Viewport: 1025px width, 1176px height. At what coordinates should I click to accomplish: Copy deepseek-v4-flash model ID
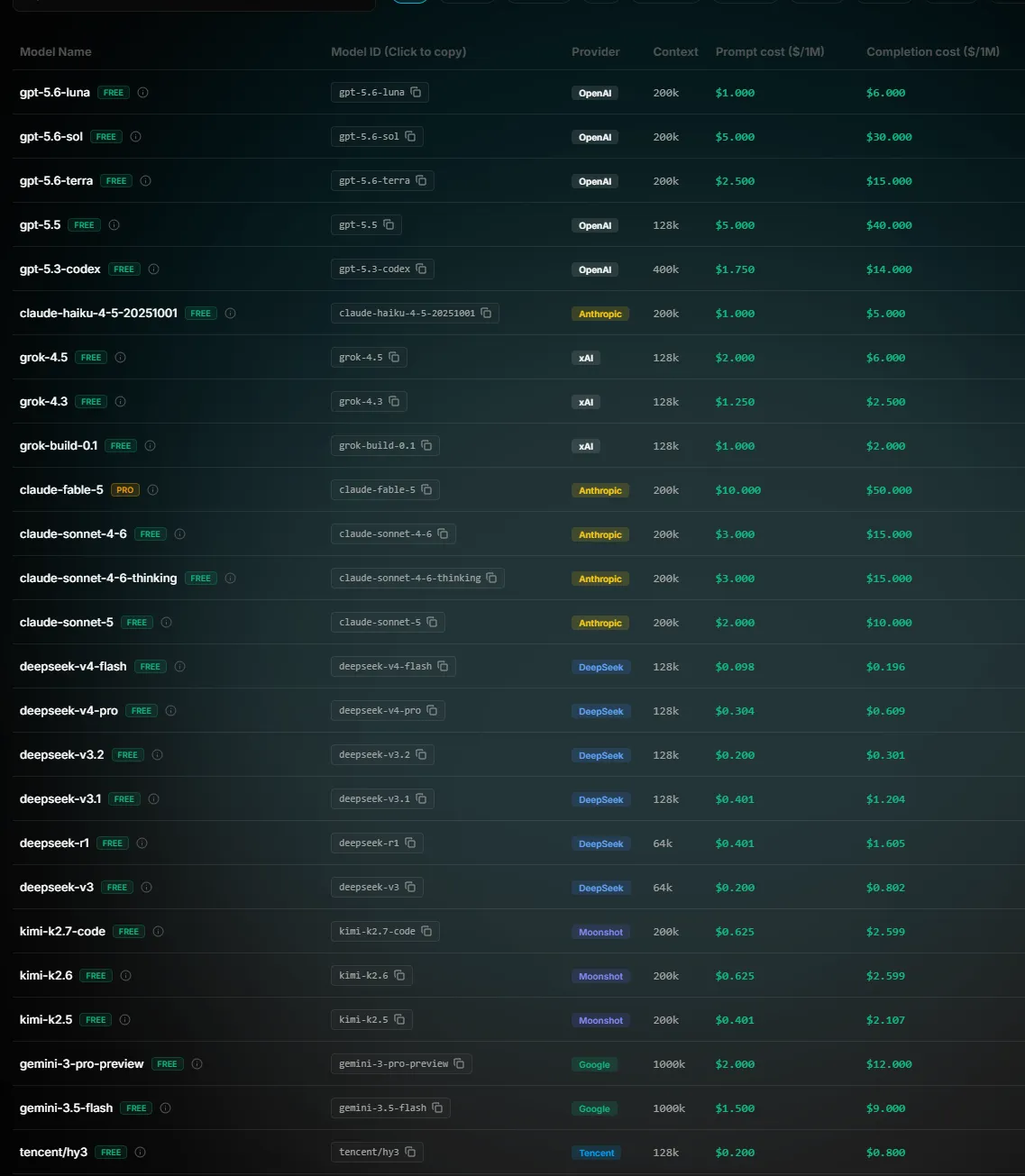(393, 667)
